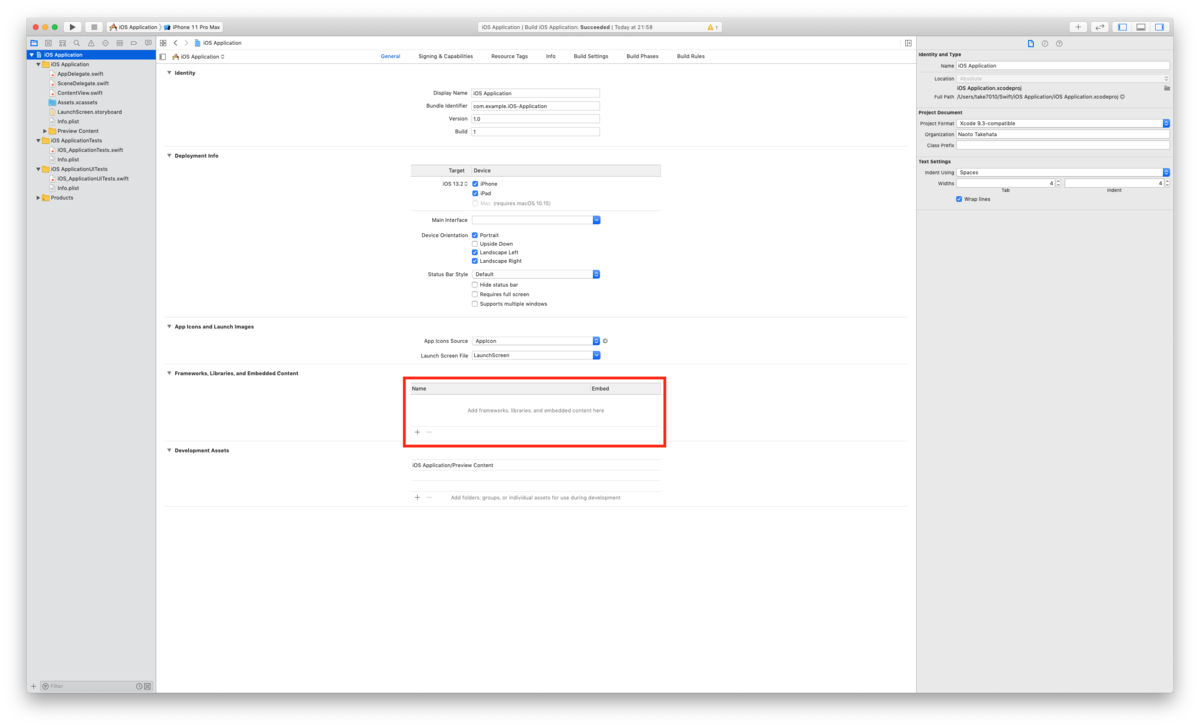
Task: Open ContentView.swift in the navigator
Action: 82,93
